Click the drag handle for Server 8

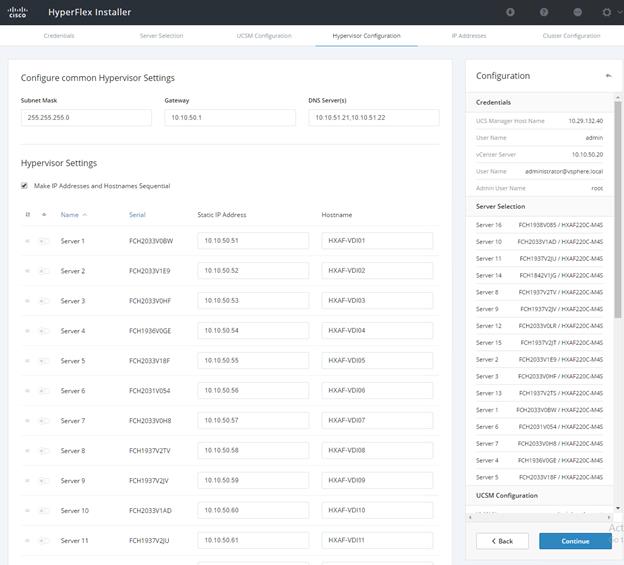27,451
